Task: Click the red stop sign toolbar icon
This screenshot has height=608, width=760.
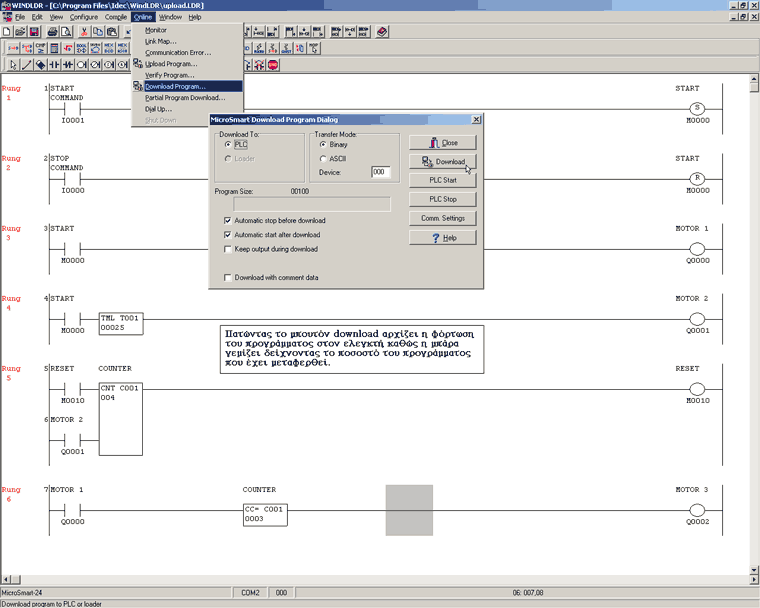Action: (272, 65)
